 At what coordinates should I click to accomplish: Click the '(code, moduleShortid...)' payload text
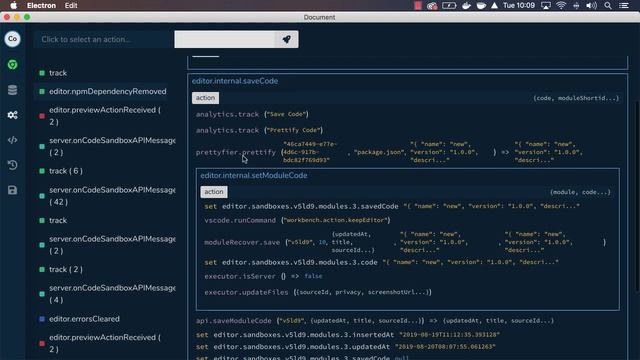[576, 98]
